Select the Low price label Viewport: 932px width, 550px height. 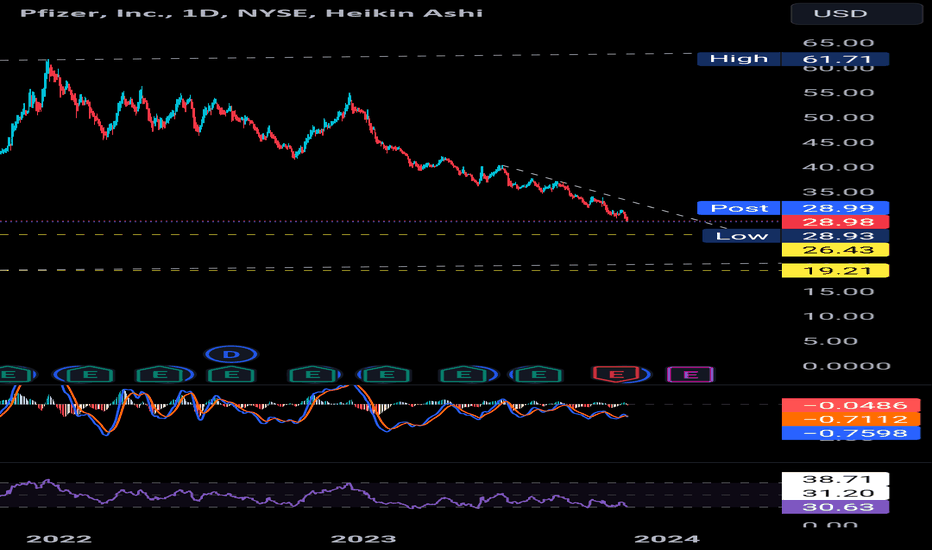tap(741, 236)
